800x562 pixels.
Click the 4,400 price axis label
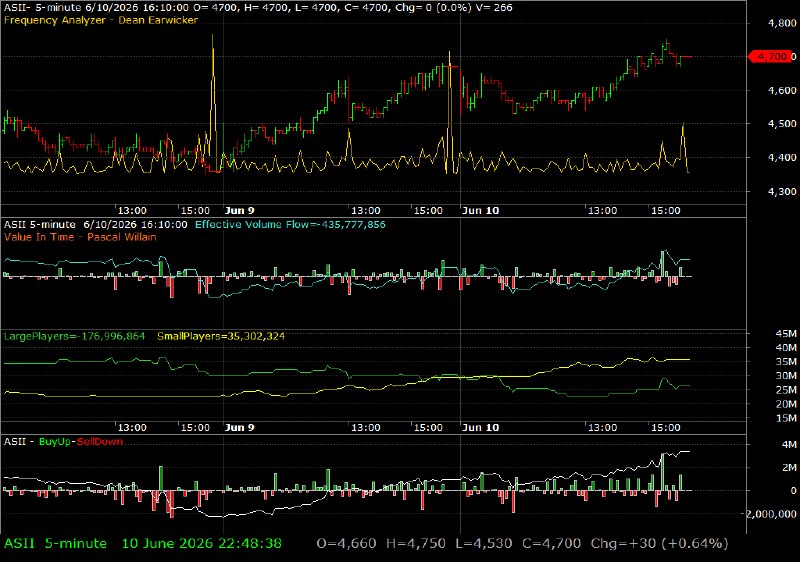[x=782, y=158]
